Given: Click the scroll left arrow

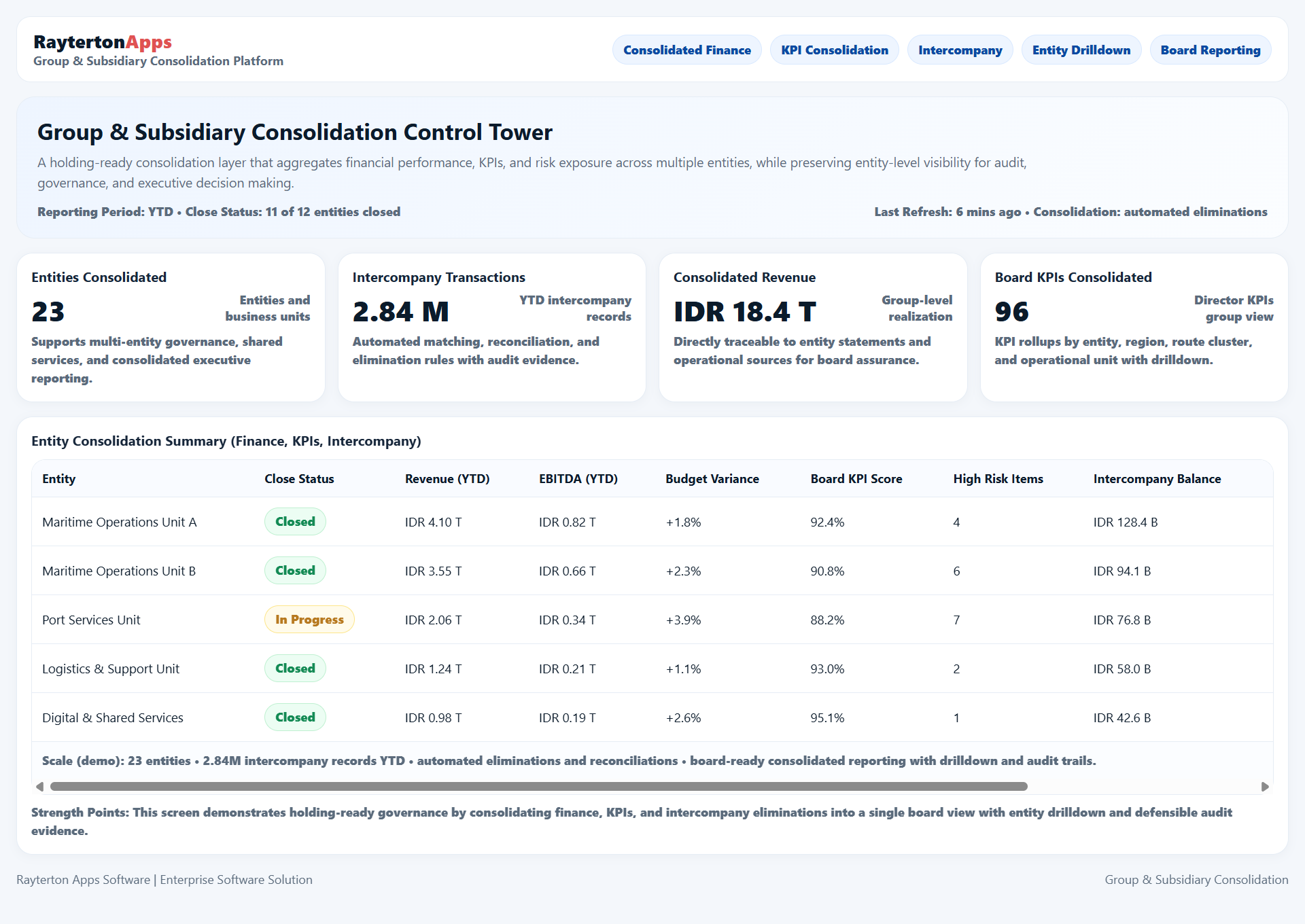Looking at the screenshot, I should pyautogui.click(x=39, y=787).
